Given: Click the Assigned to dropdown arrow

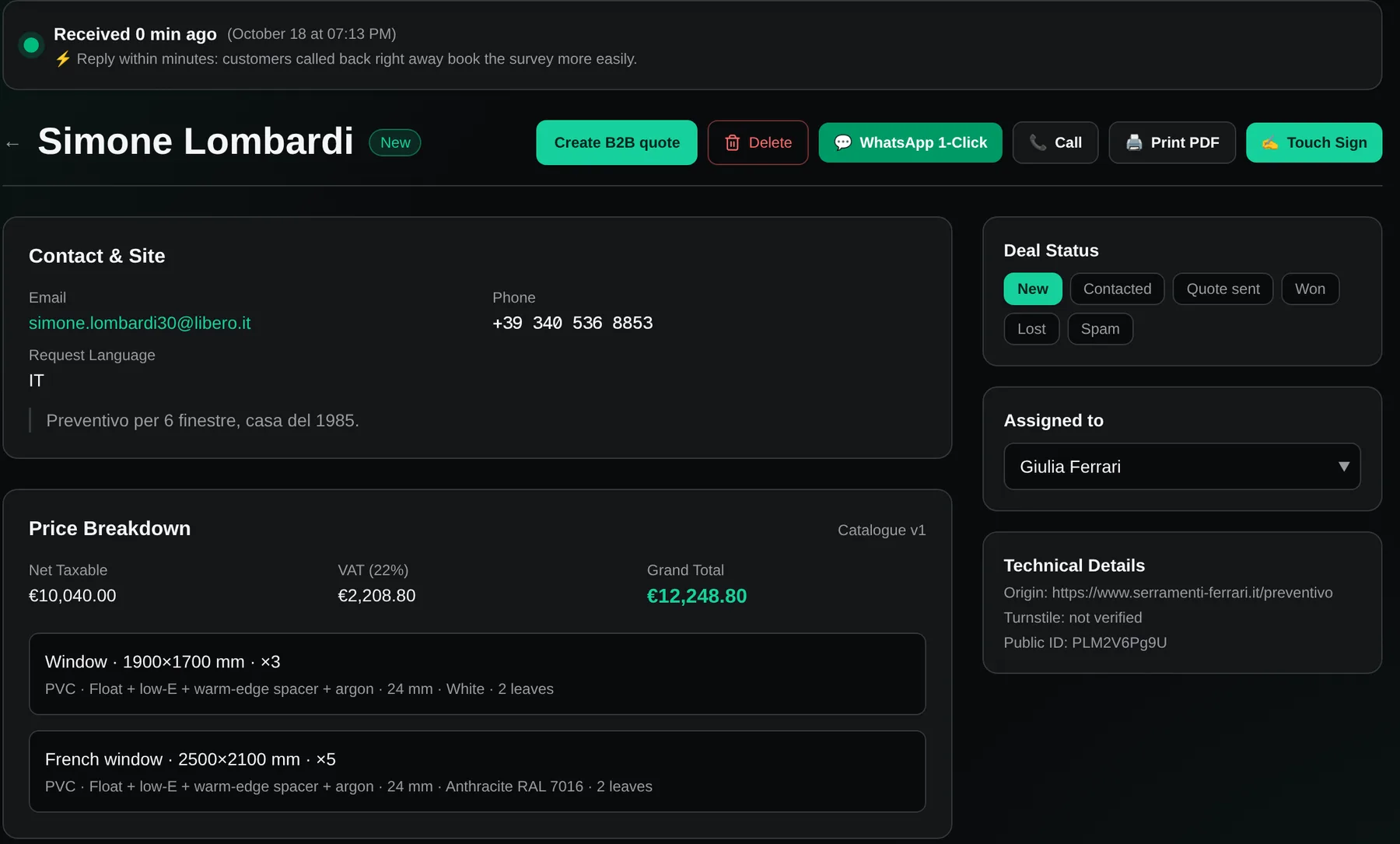Looking at the screenshot, I should coord(1343,467).
